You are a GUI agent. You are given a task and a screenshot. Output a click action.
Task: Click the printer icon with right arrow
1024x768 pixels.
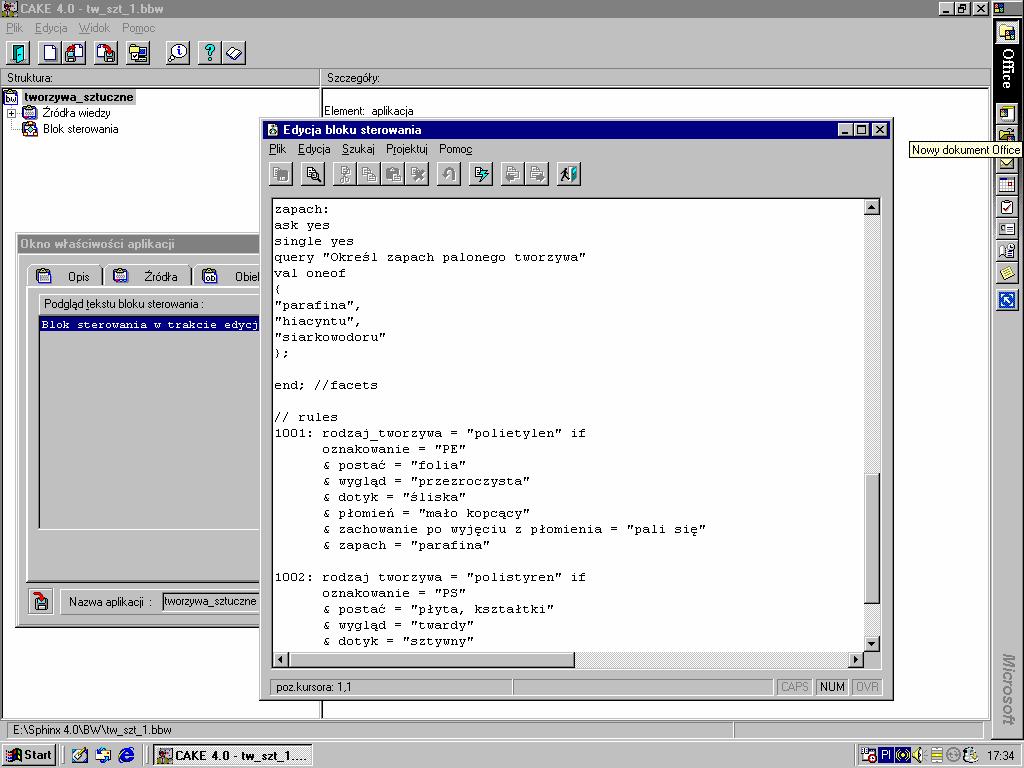click(537, 174)
